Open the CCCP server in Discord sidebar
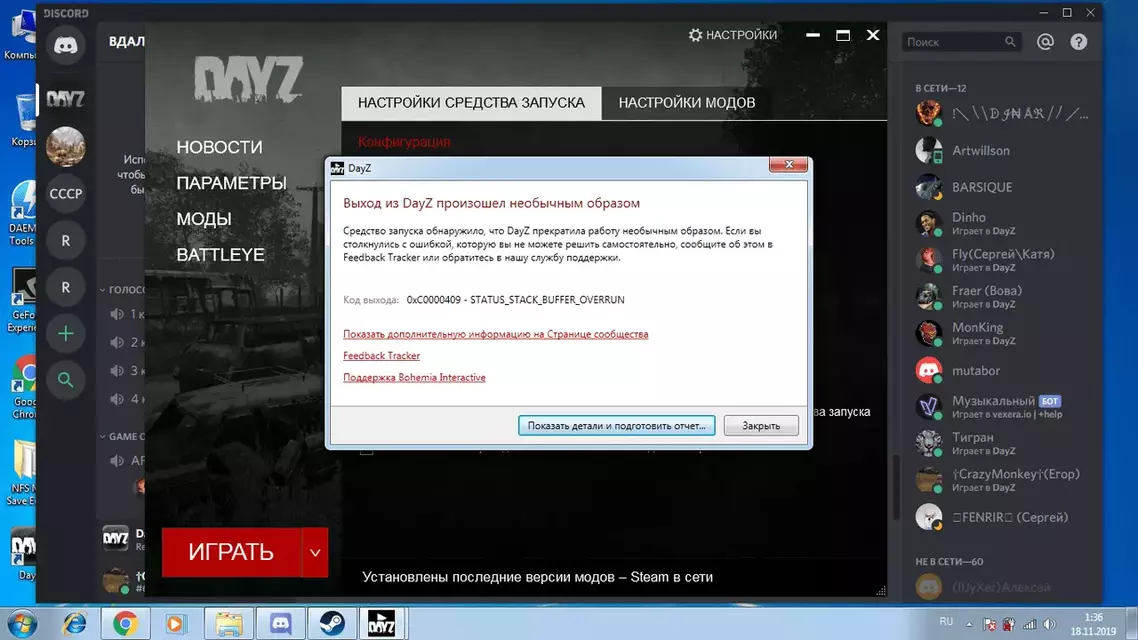 coord(65,194)
